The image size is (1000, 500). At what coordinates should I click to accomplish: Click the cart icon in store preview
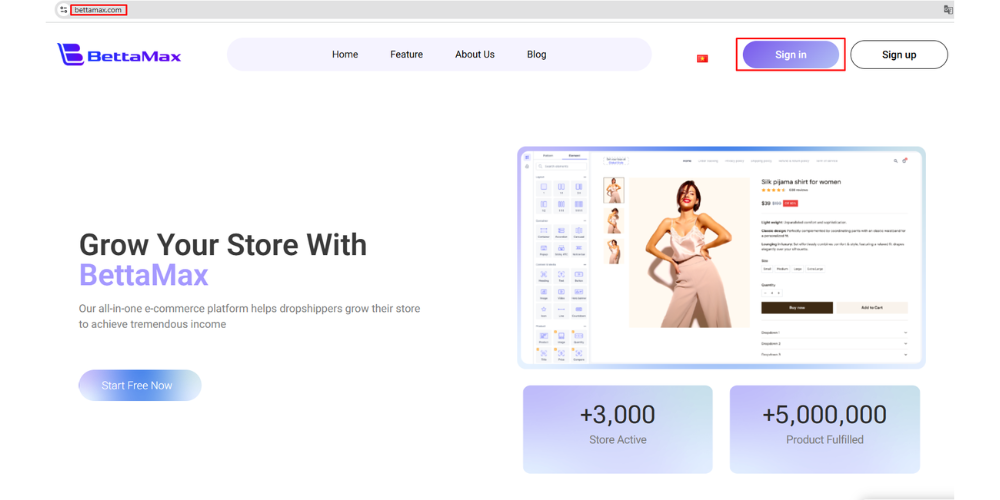(904, 161)
